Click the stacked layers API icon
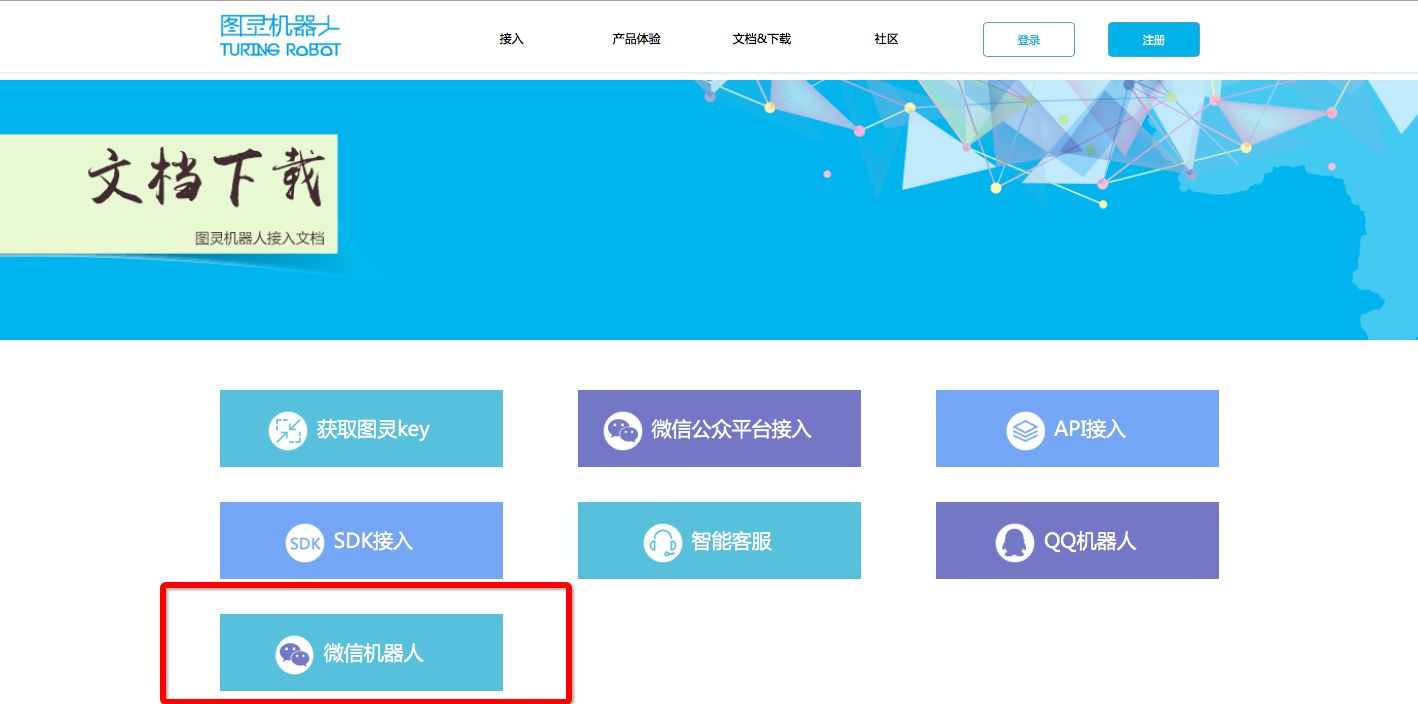1418x704 pixels. 1025,431
